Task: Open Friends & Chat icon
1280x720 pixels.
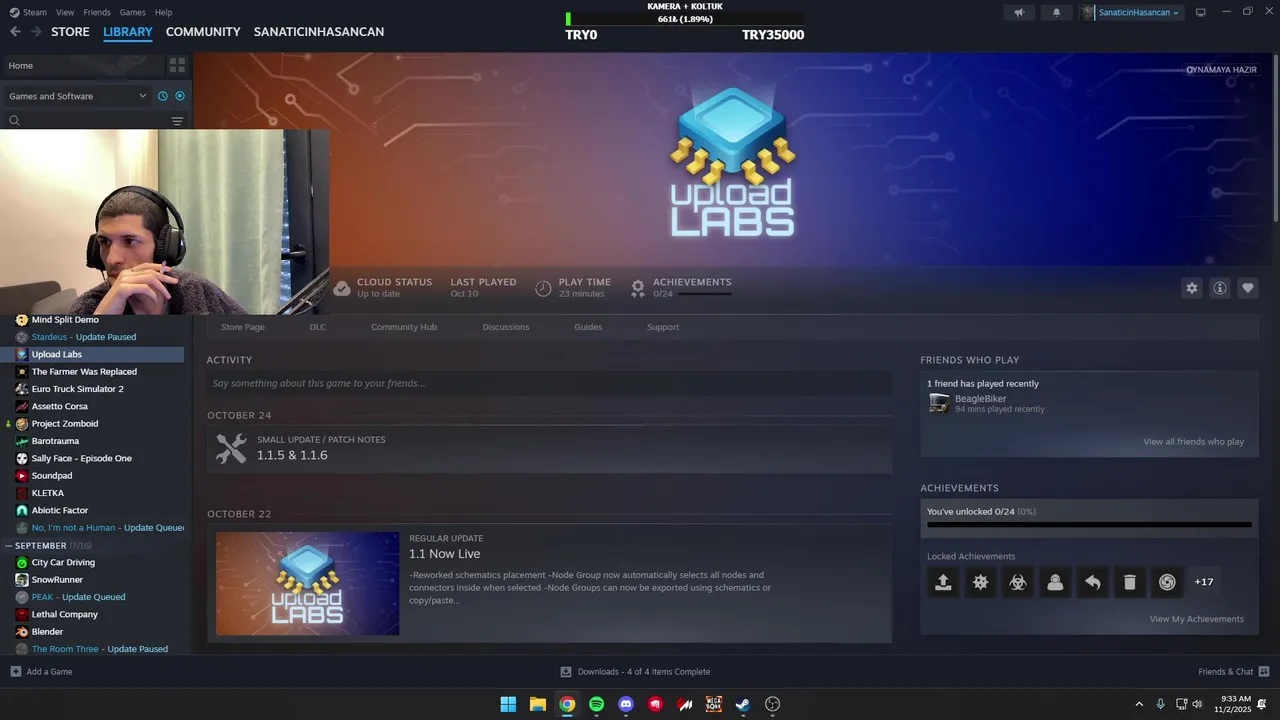Action: click(1264, 672)
